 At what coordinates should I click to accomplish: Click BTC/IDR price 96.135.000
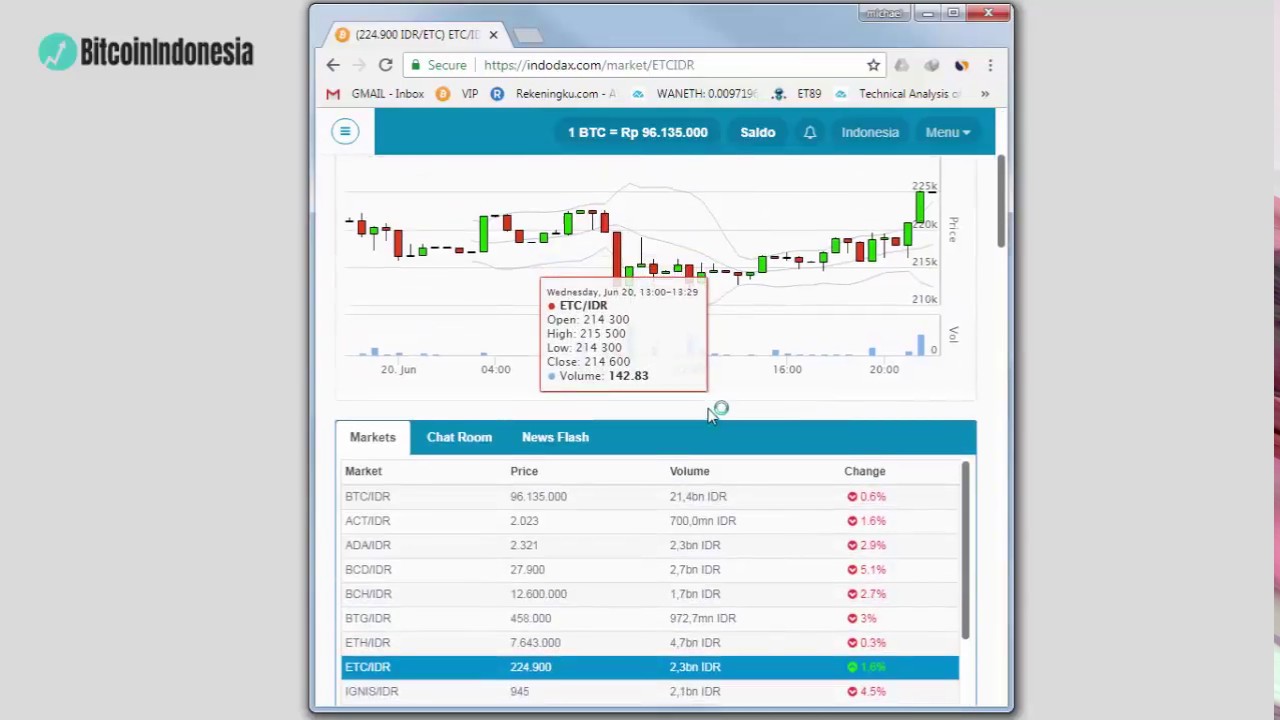point(538,496)
